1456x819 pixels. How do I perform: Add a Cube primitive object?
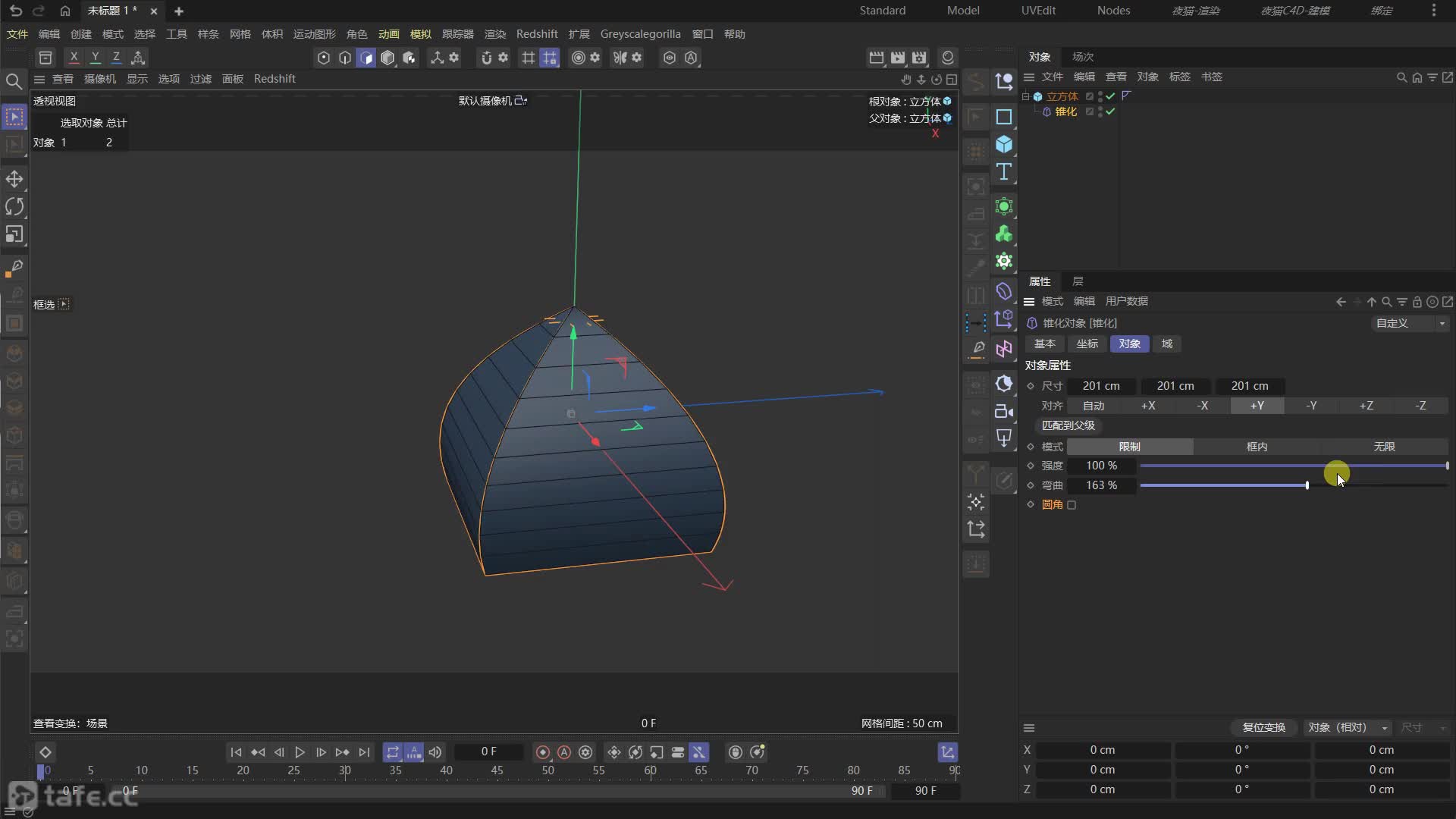[x=1004, y=144]
